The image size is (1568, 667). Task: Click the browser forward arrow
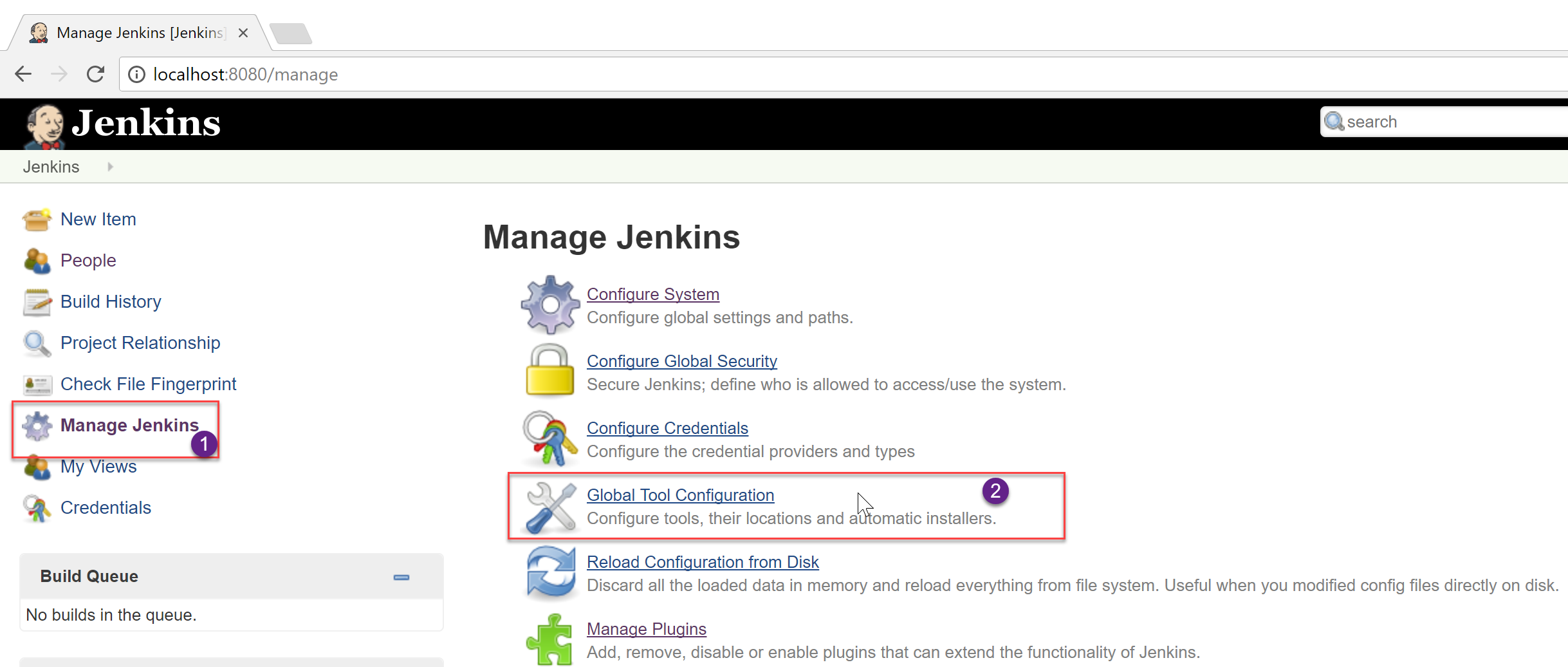pos(59,74)
